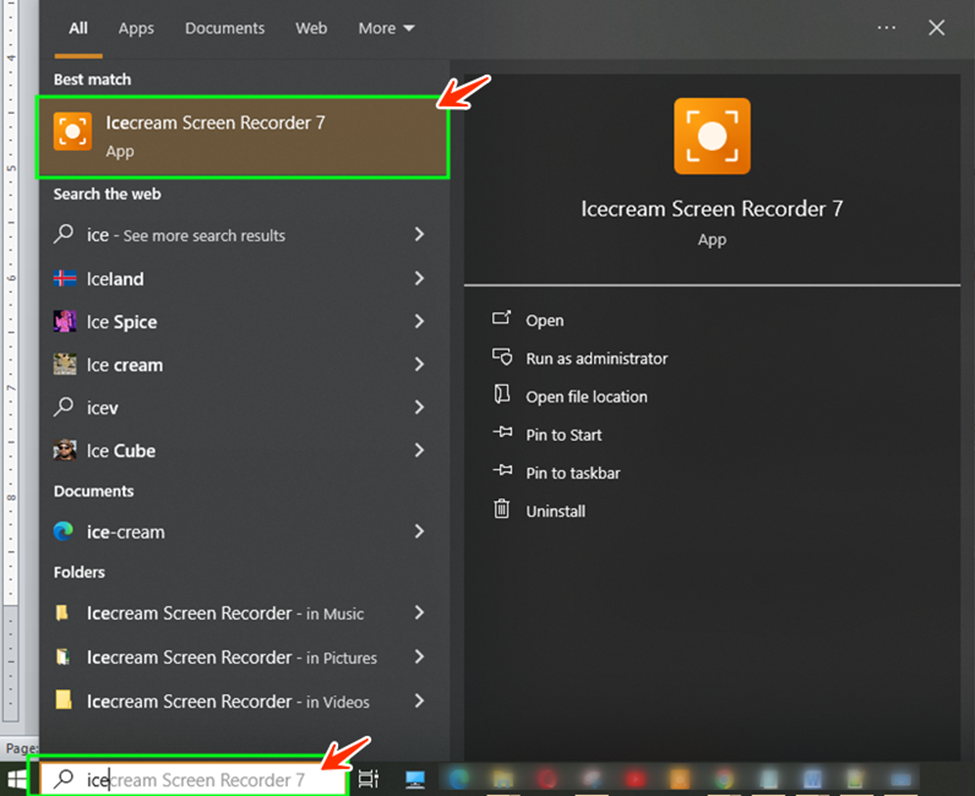Open 'Icecream Screen Recorder - in Videos' folder

tap(228, 701)
